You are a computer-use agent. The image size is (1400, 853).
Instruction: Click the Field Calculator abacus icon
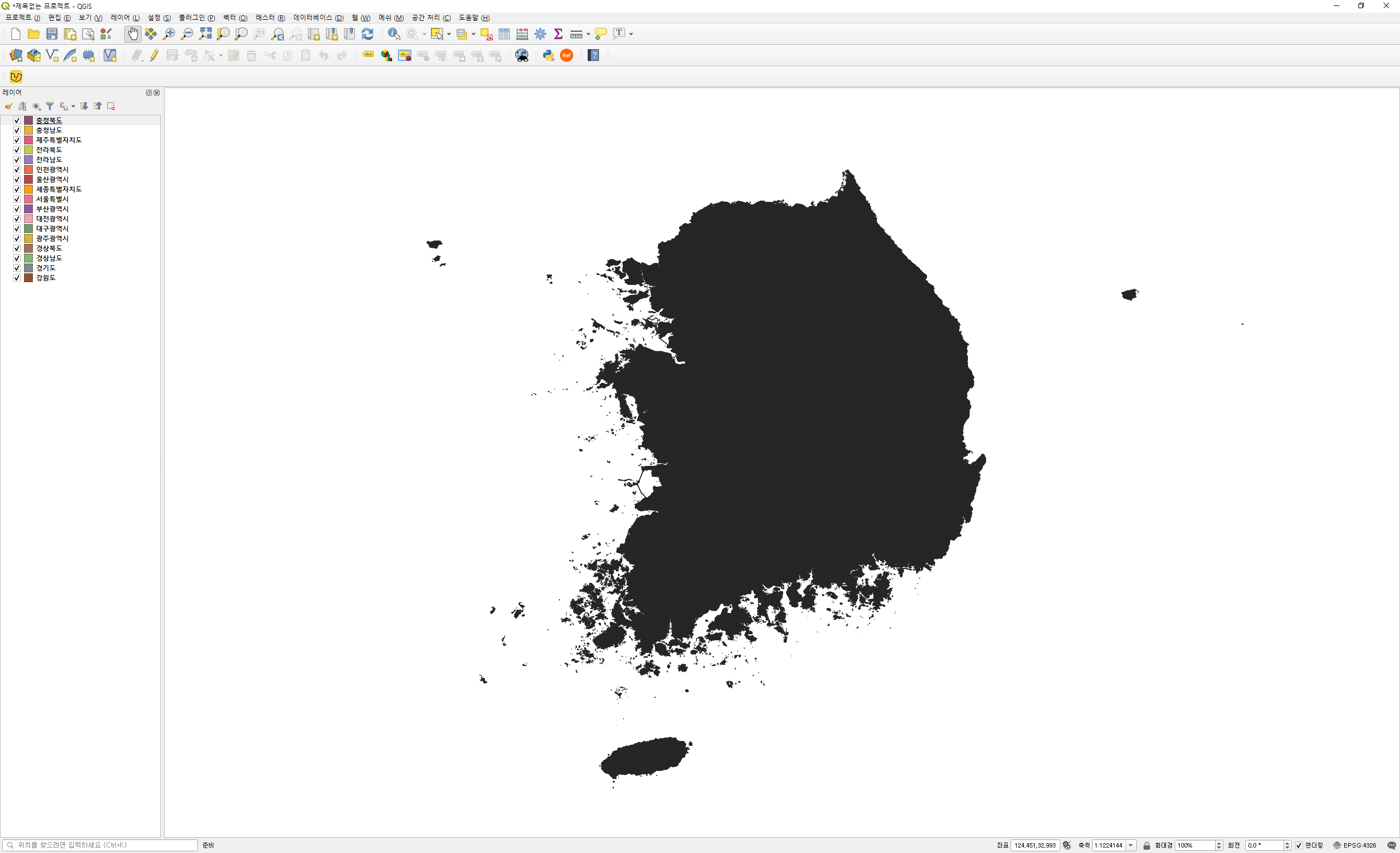click(522, 34)
